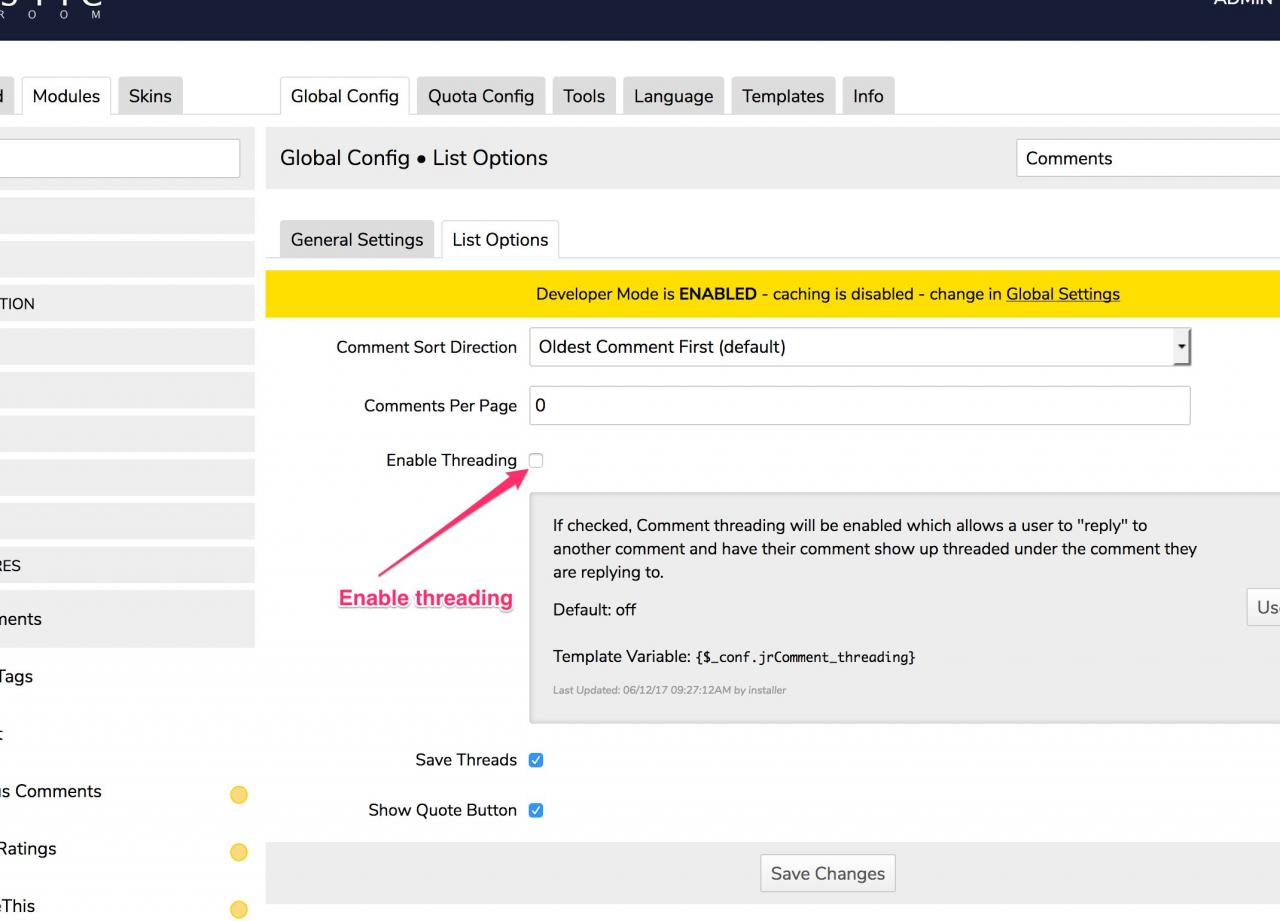1280x921 pixels.
Task: Click the Comments Per Page field
Action: (x=858, y=406)
